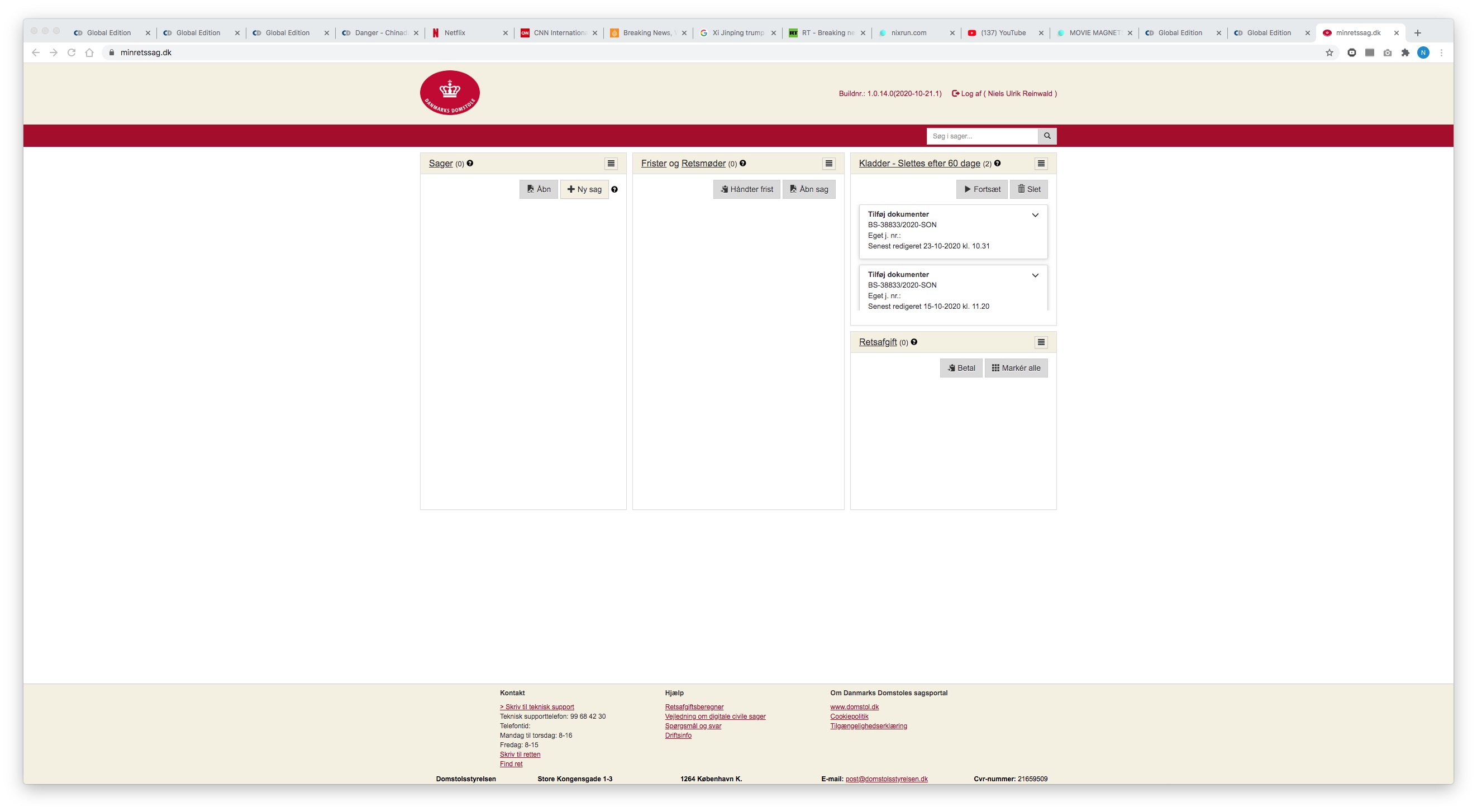
Task: Switch to the Xi Jinping Google tab
Action: [x=737, y=32]
